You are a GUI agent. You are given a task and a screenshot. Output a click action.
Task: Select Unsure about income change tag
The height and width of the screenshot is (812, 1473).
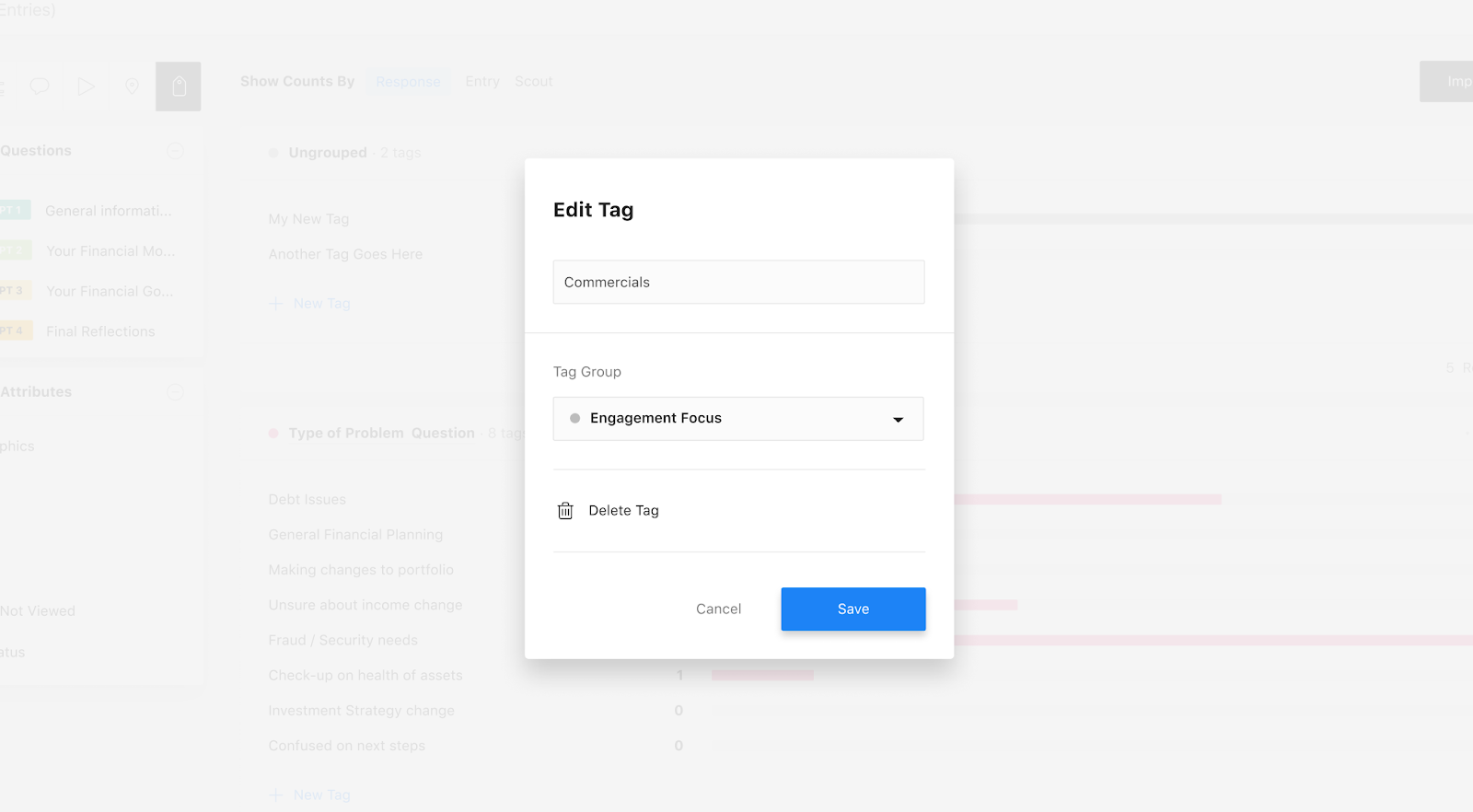click(365, 605)
